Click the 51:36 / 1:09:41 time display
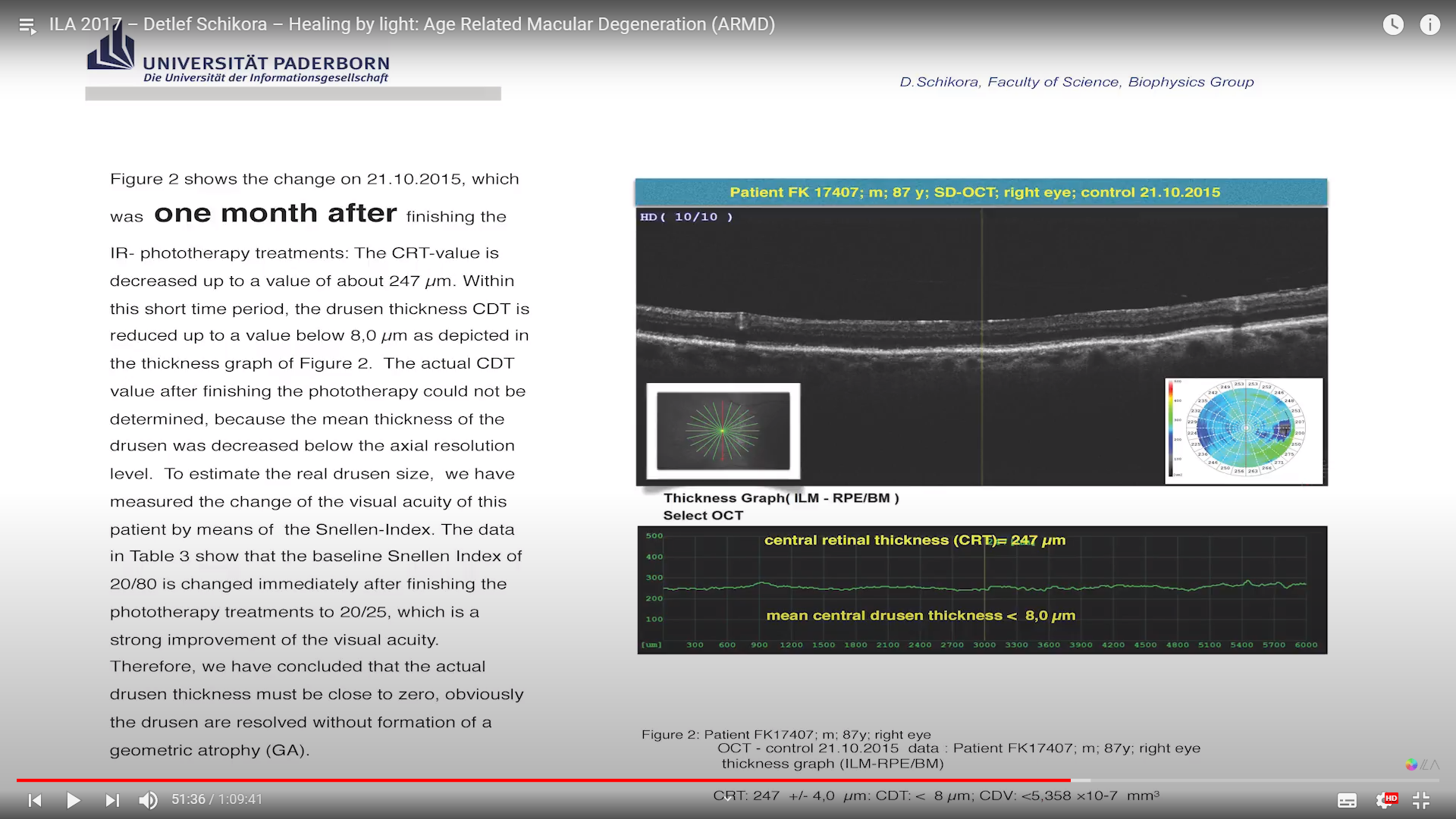 (217, 799)
